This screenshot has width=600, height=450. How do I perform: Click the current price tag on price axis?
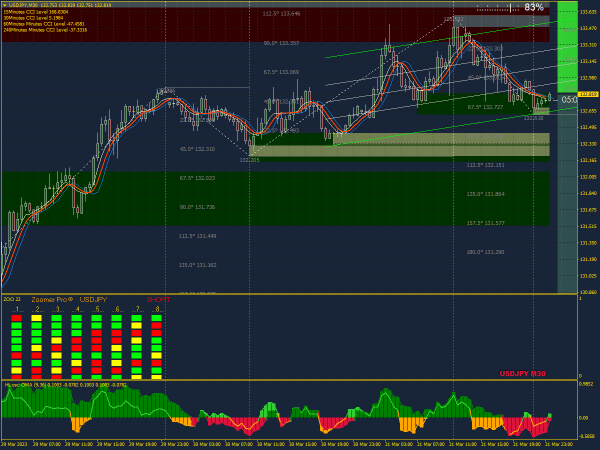(x=588, y=94)
